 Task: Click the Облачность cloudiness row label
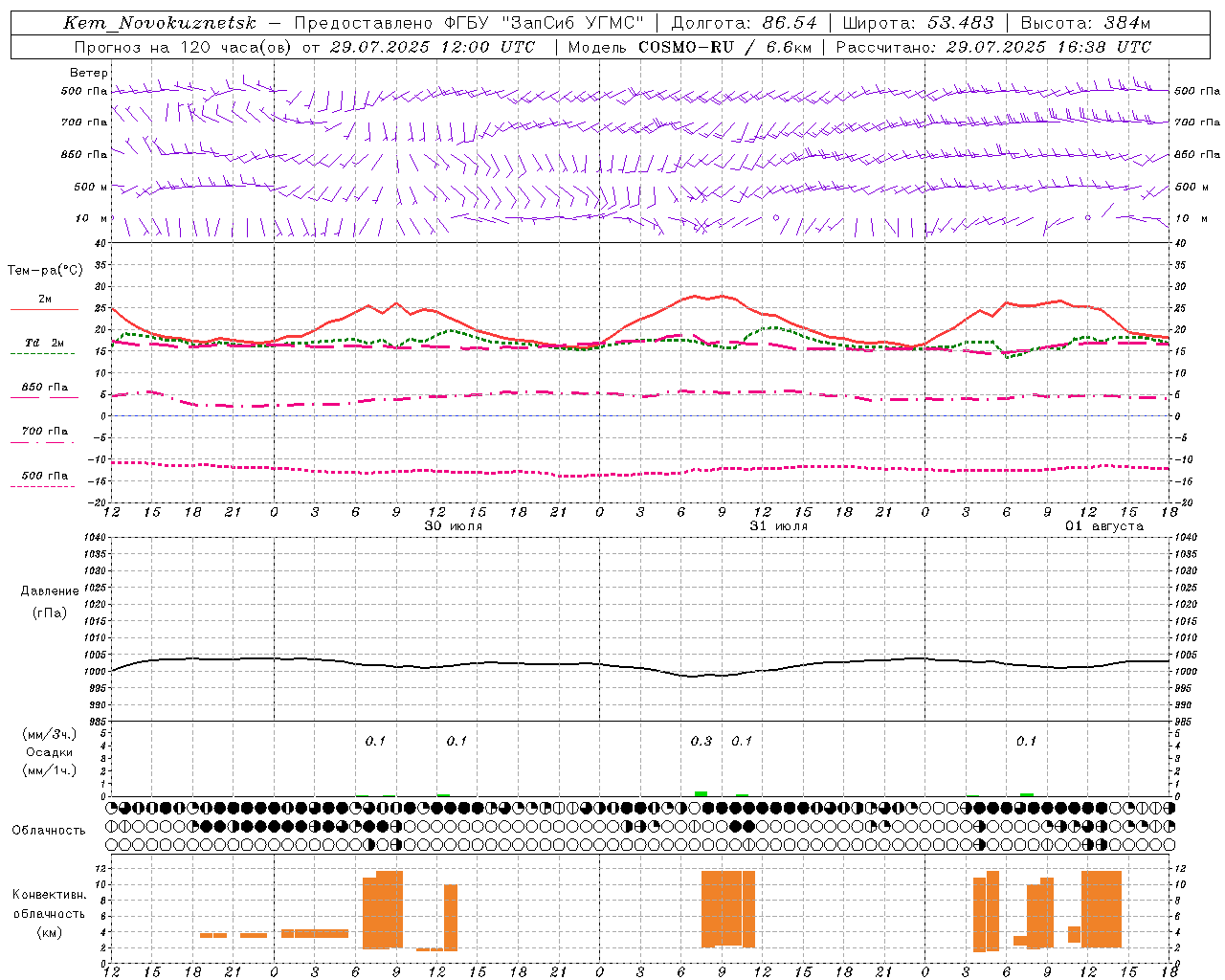coord(49,831)
